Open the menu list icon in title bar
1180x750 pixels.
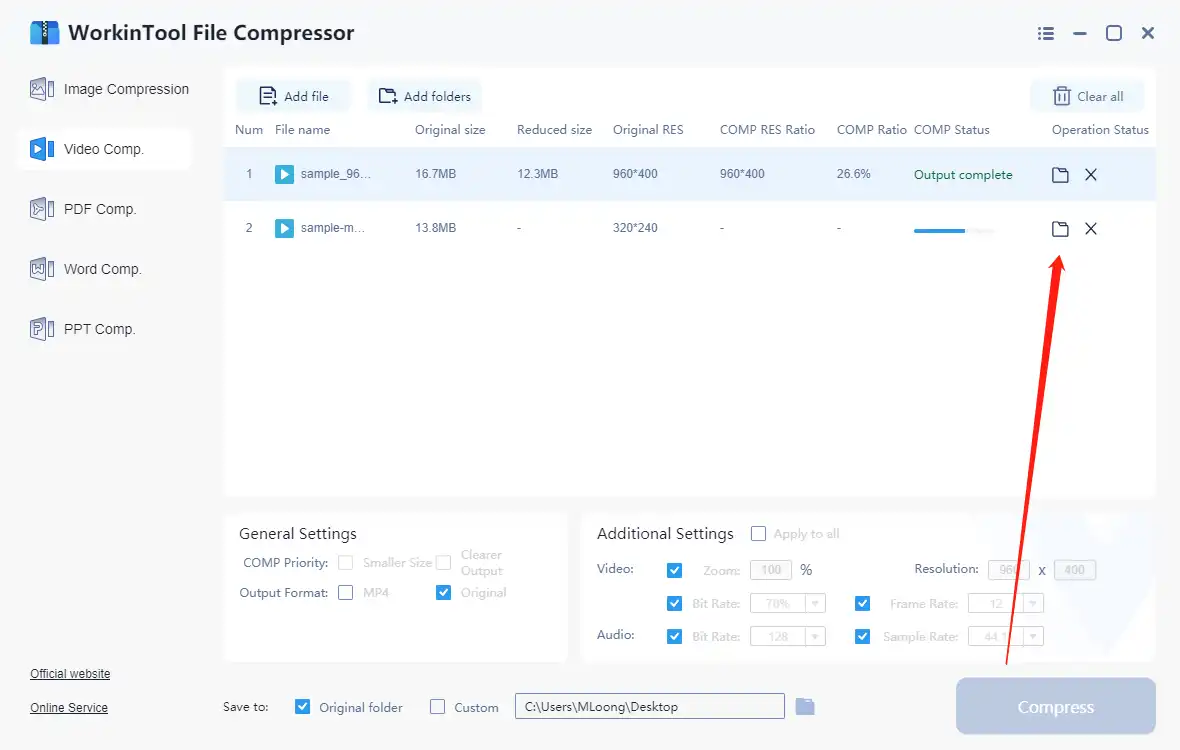[x=1045, y=33]
